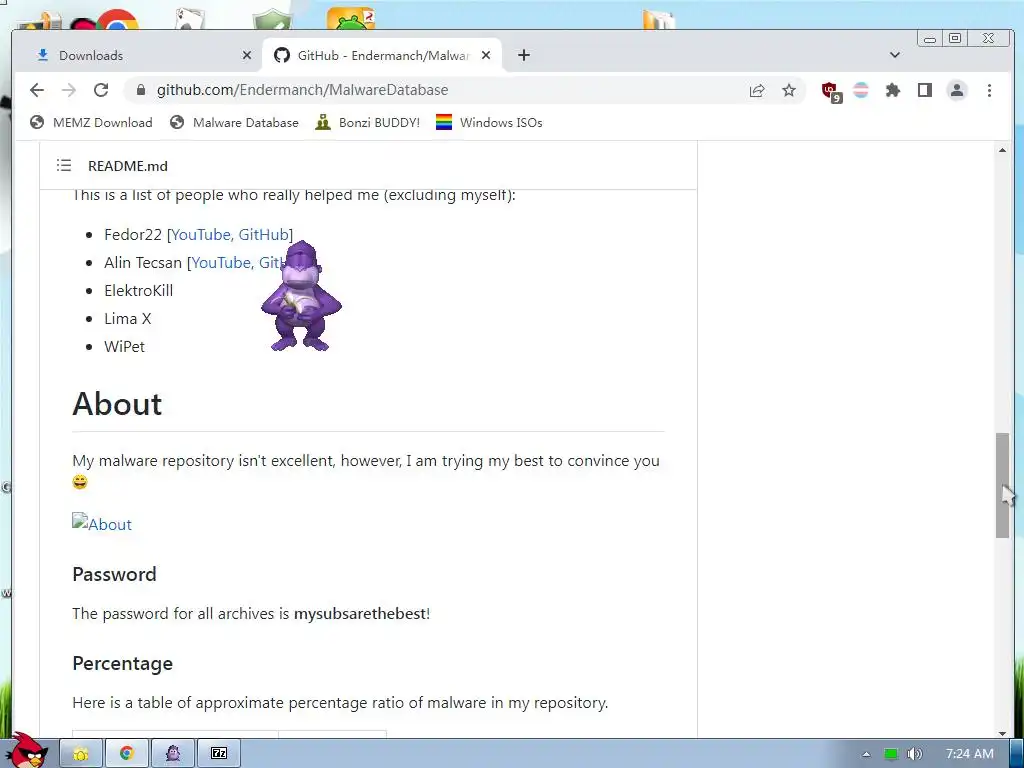Open the Extensions puzzle menu

[x=893, y=90]
